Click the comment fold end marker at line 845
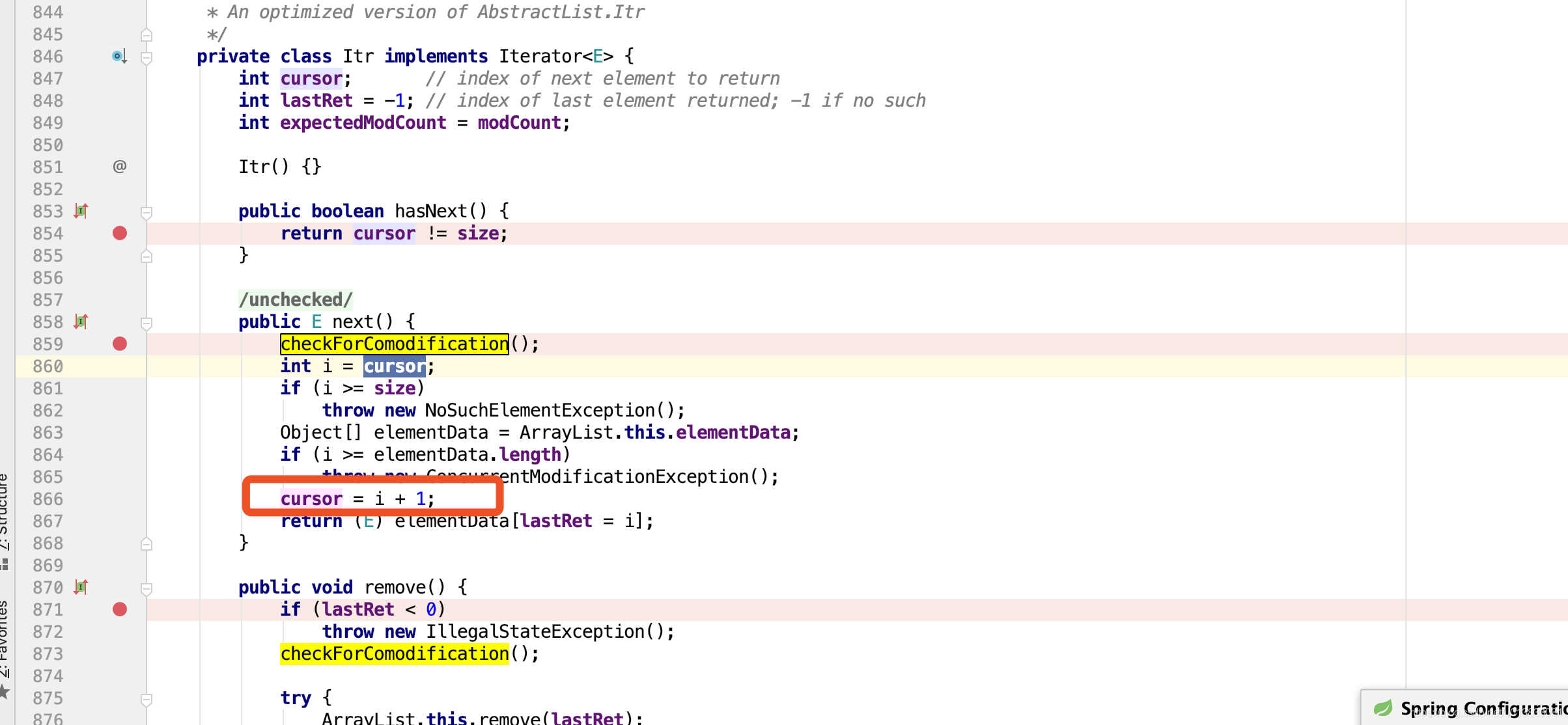The image size is (1568, 725). pyautogui.click(x=147, y=34)
